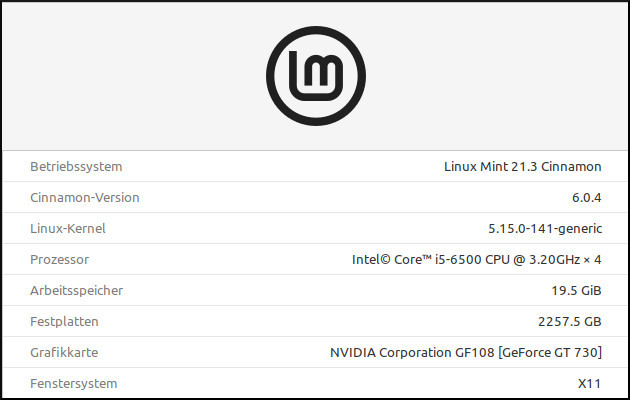Click the gray header banner beside the logo
This screenshot has height=400, width=630.
coord(130,76)
